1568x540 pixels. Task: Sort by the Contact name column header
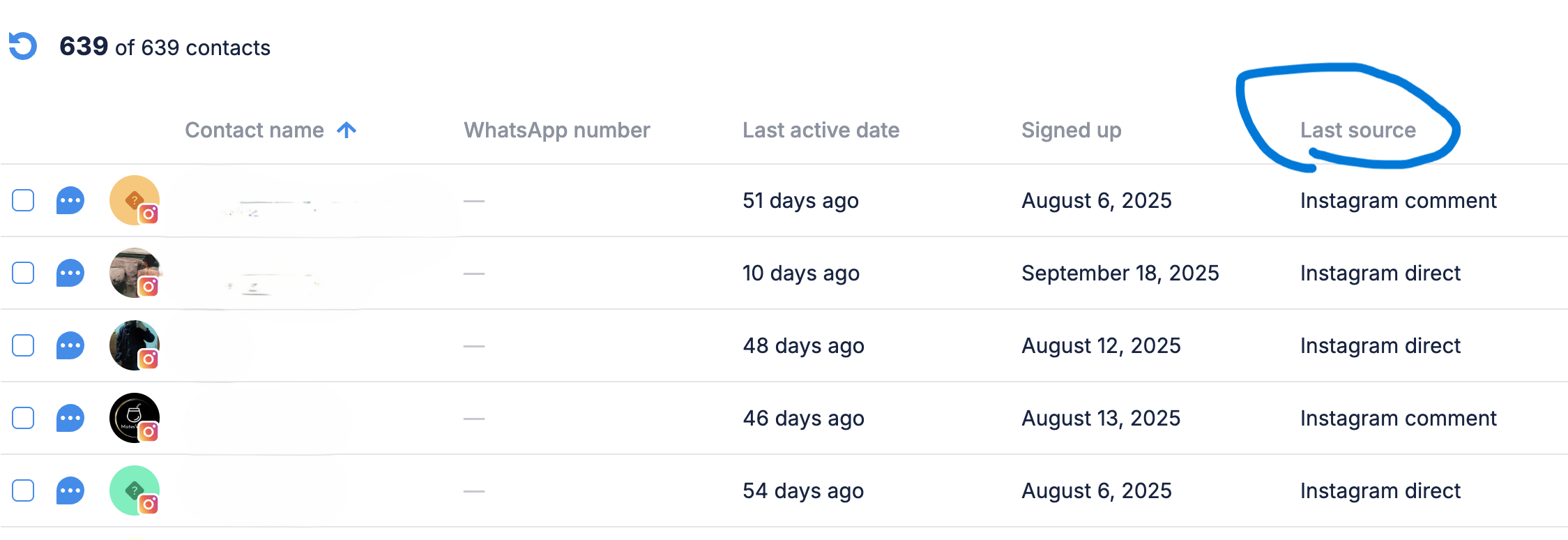(x=254, y=130)
